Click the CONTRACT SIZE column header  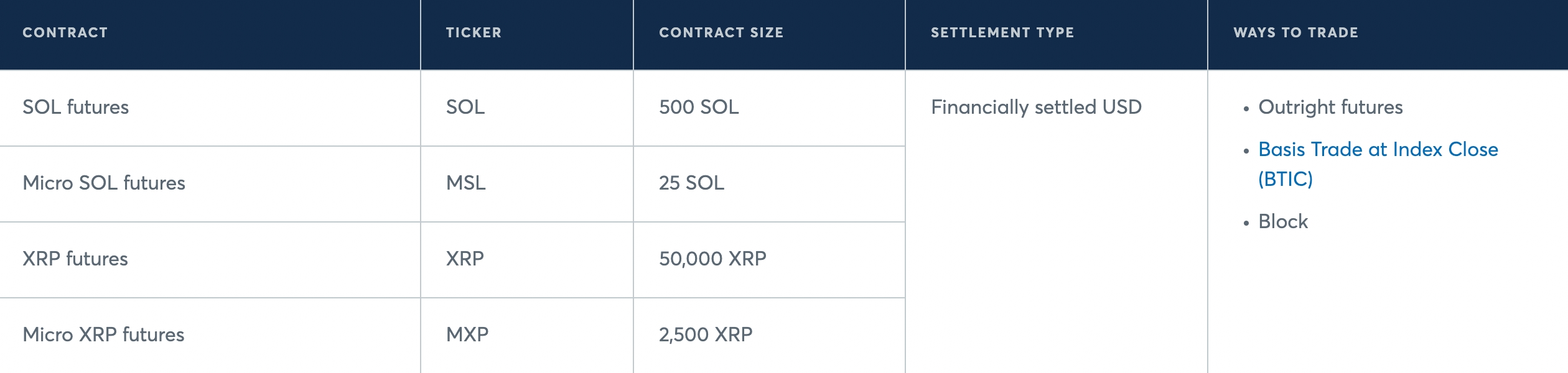pos(721,32)
